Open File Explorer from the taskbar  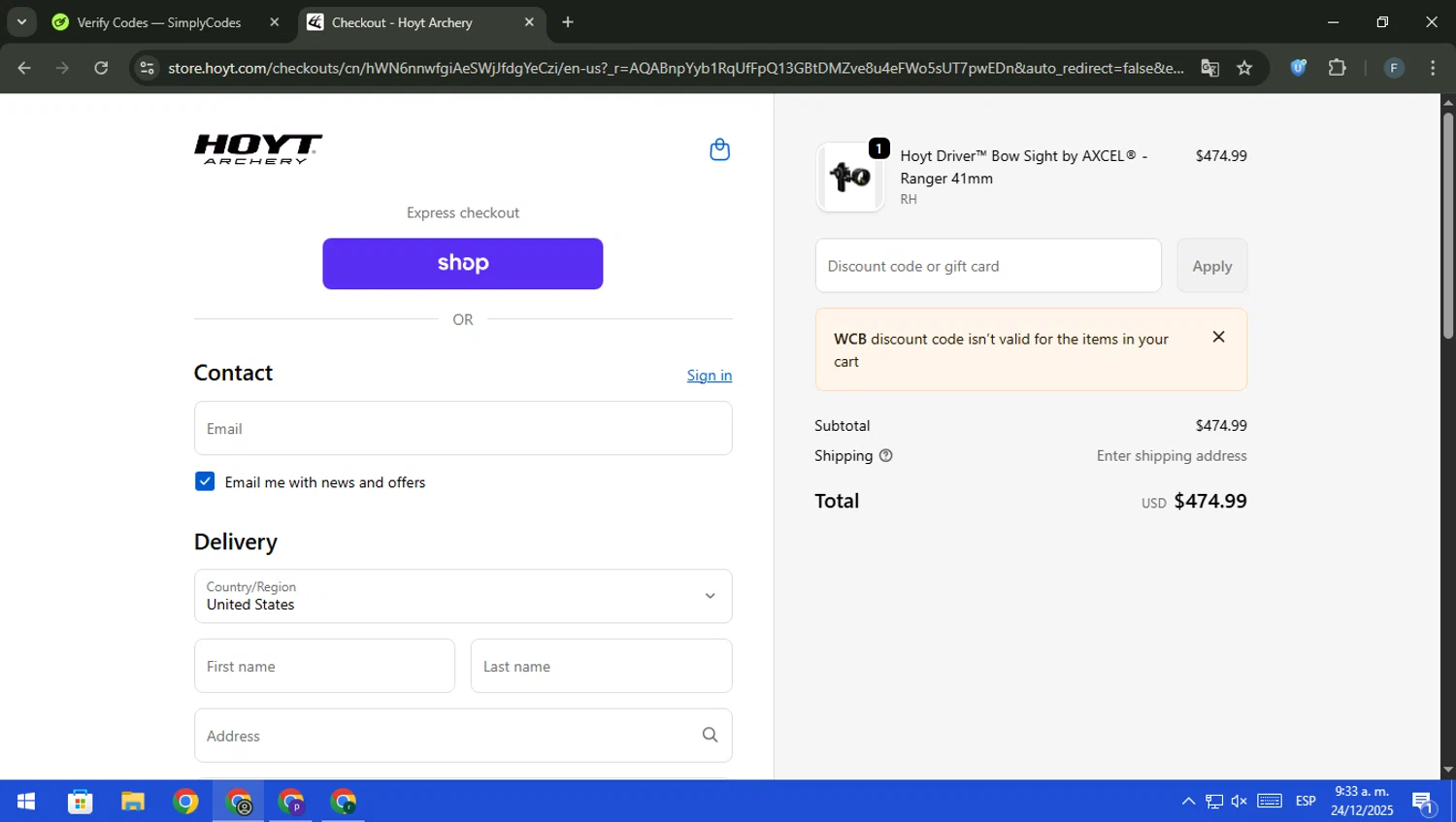coord(133,802)
